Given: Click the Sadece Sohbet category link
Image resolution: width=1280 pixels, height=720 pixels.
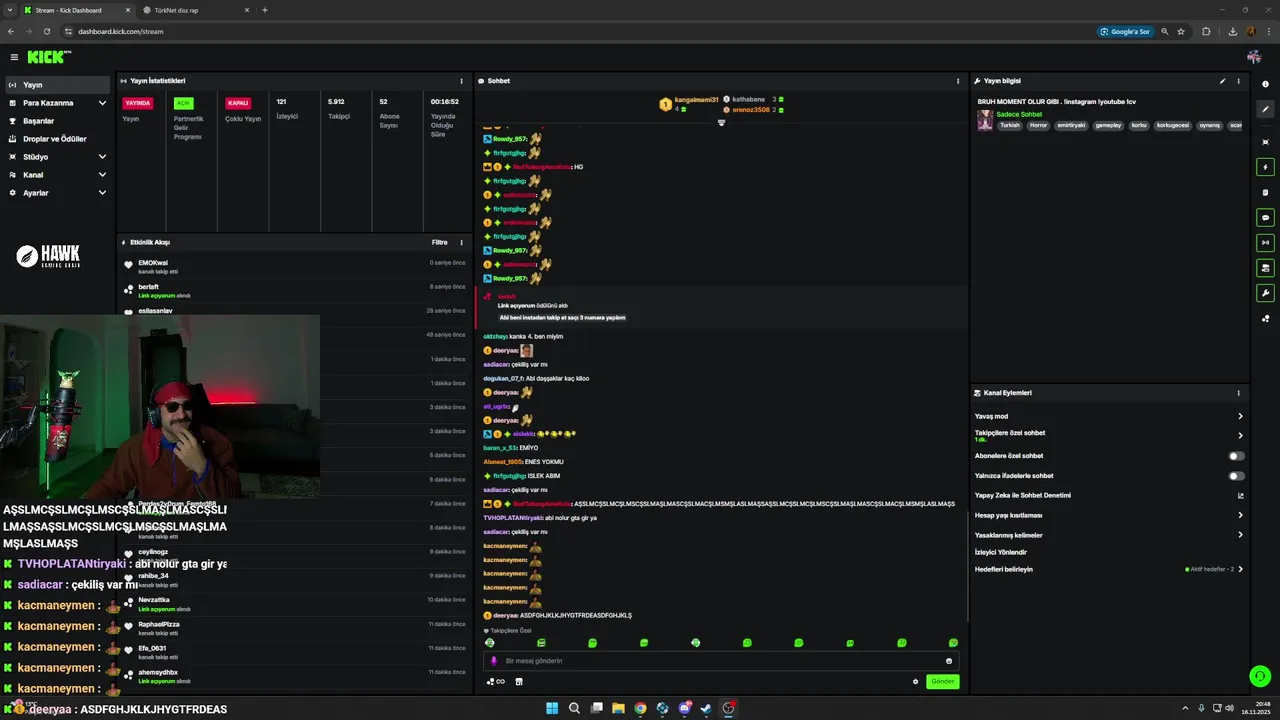Looking at the screenshot, I should point(1018,114).
